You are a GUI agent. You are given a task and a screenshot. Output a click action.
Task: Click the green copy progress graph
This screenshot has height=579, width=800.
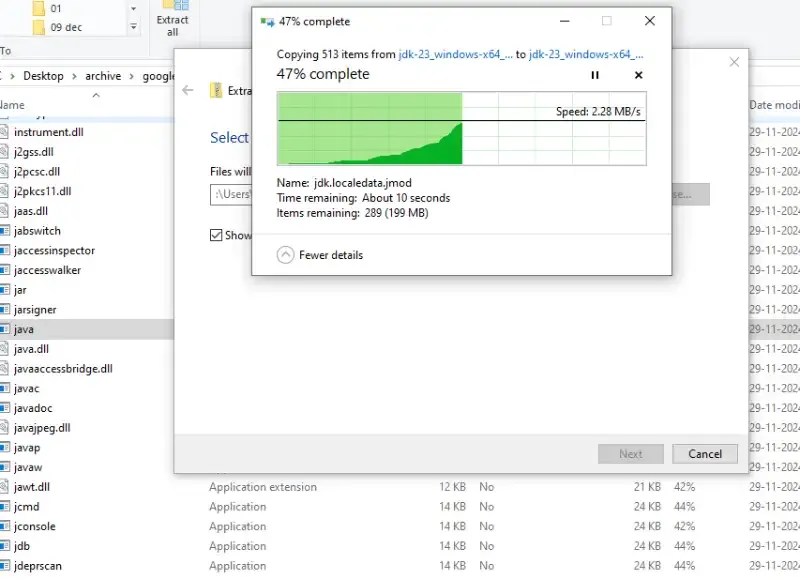[x=462, y=129]
